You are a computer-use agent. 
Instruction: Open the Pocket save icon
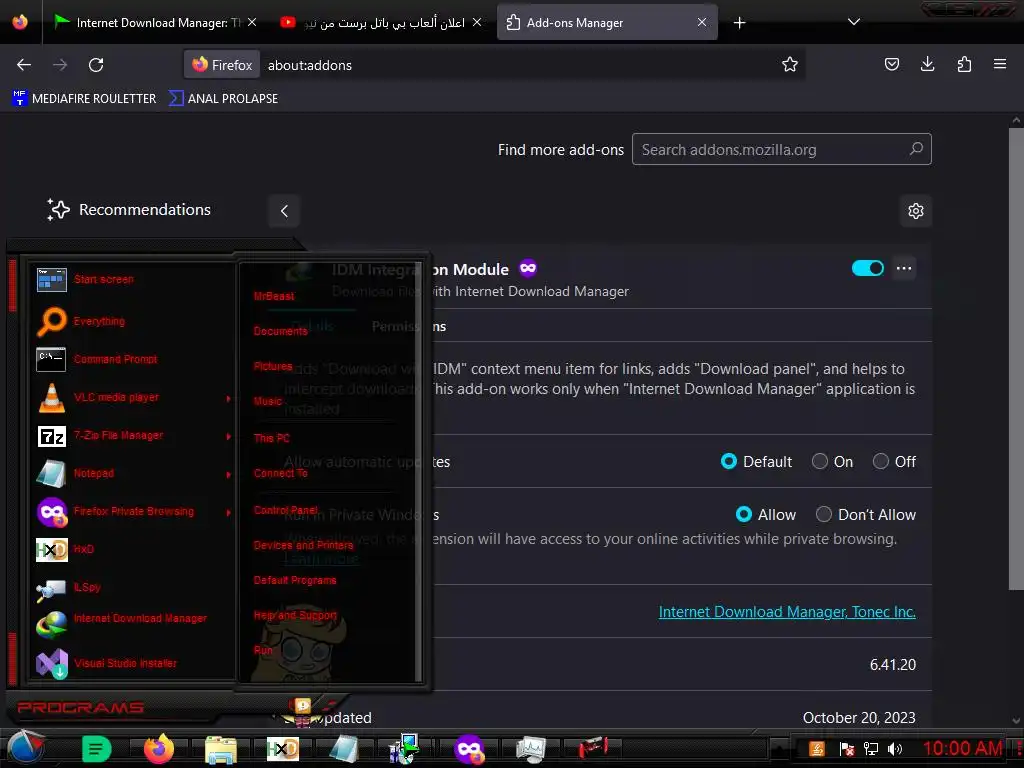click(x=891, y=64)
